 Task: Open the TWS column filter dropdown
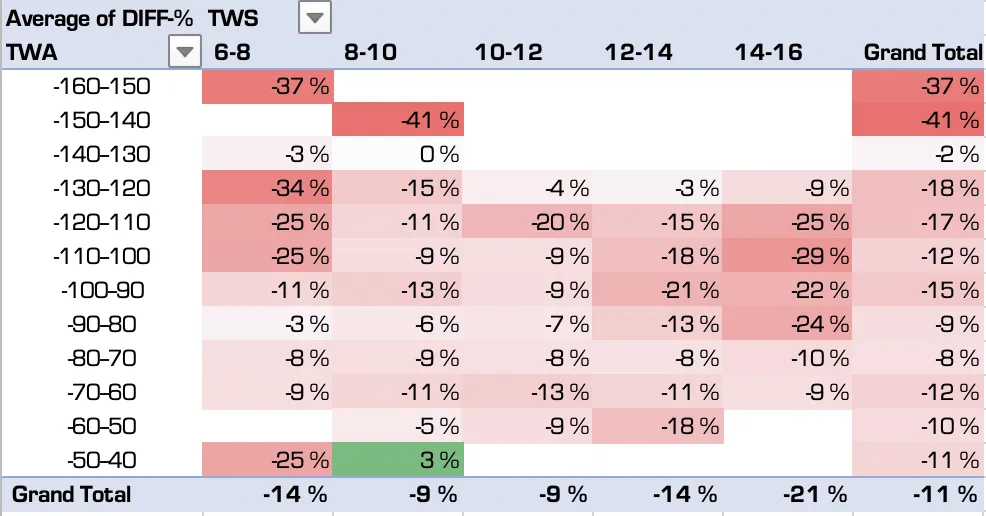(x=314, y=18)
